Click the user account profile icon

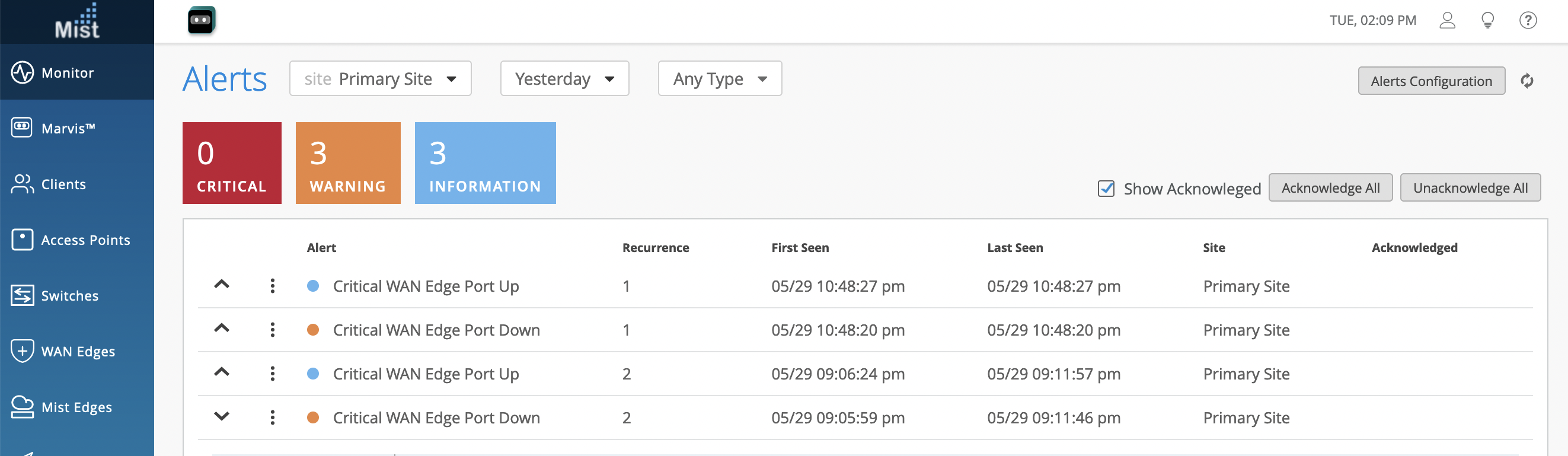click(x=1447, y=21)
